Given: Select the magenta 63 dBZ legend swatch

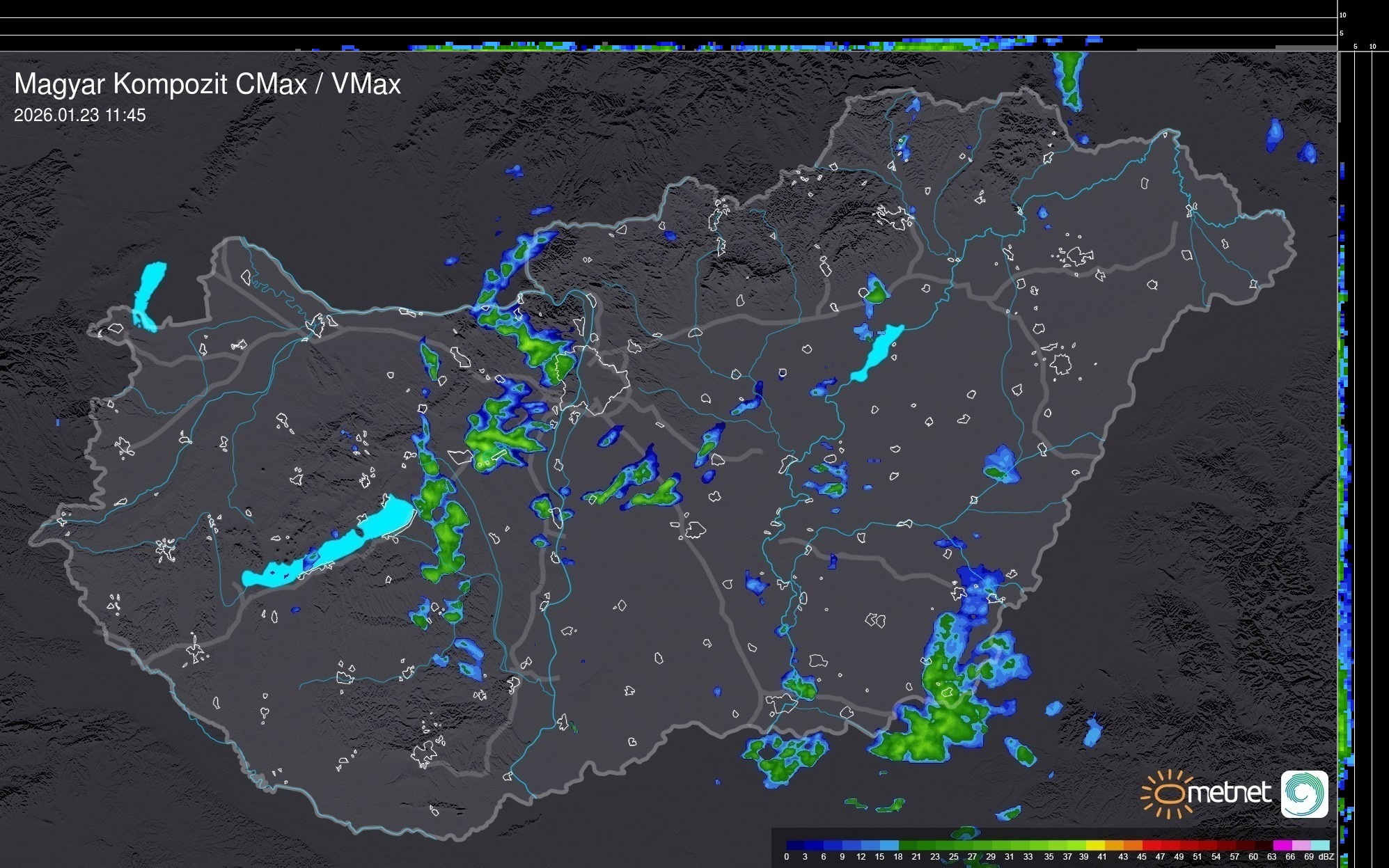Looking at the screenshot, I should coord(1282,845).
